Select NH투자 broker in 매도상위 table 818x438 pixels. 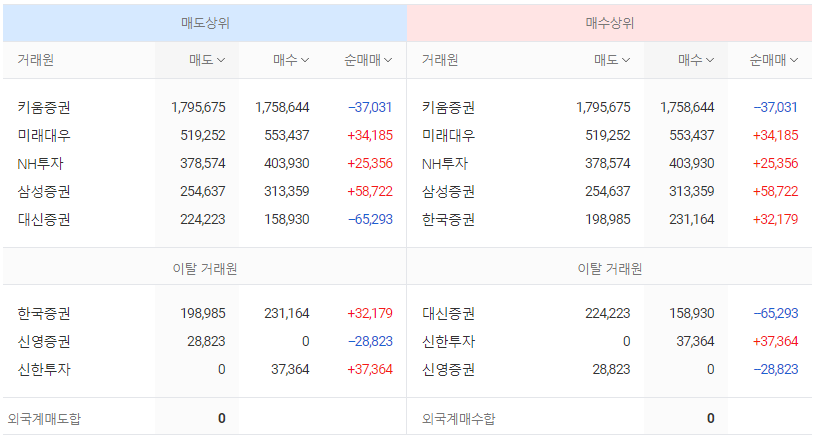[40, 164]
